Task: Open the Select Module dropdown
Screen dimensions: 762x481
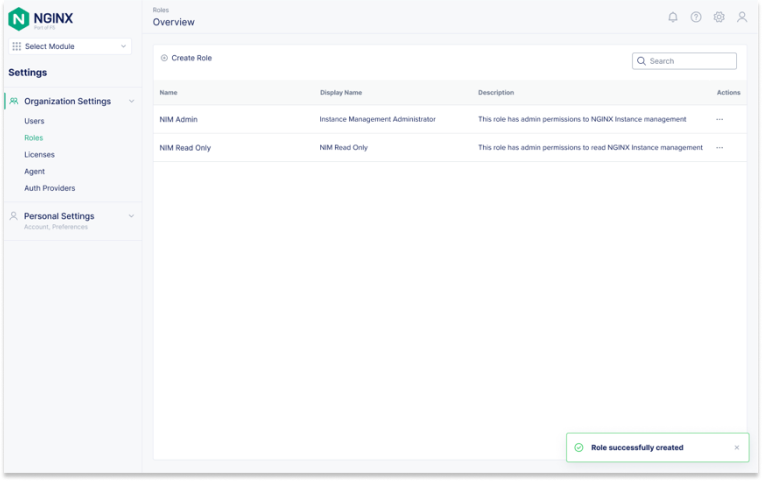Action: 70,46
